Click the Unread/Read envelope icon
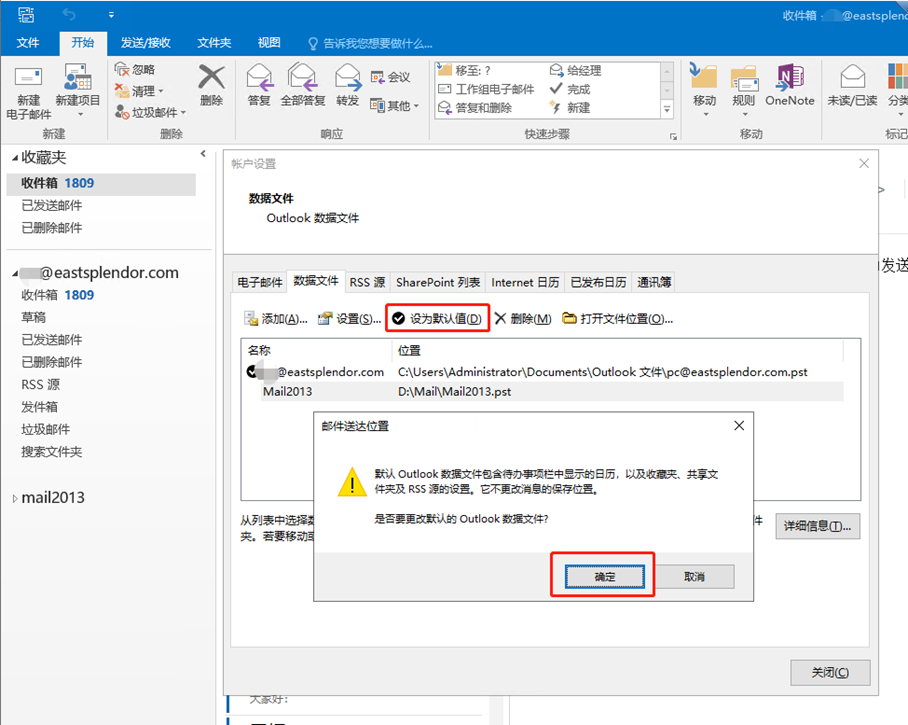 point(852,80)
